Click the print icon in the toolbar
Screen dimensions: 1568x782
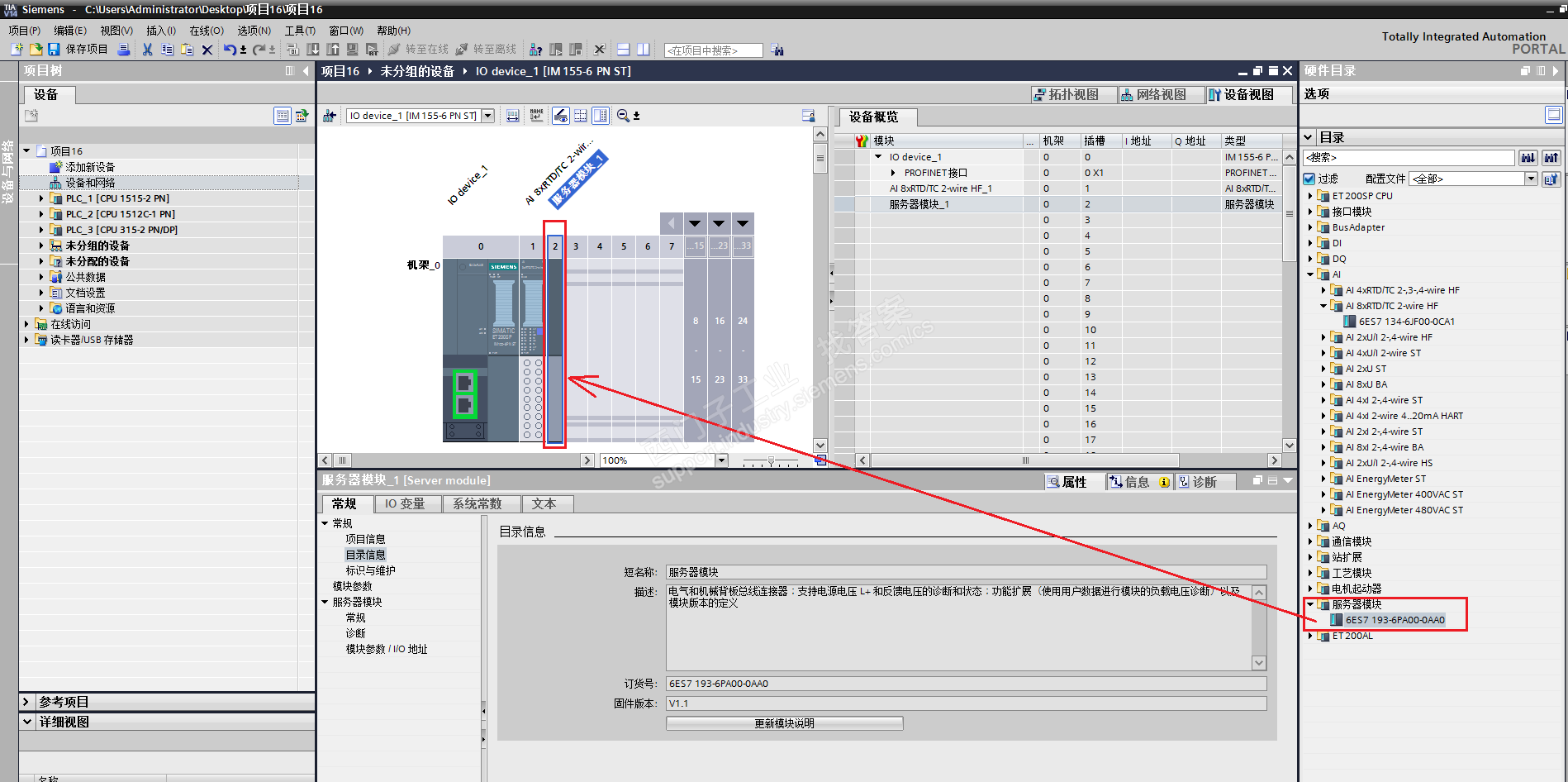124,50
